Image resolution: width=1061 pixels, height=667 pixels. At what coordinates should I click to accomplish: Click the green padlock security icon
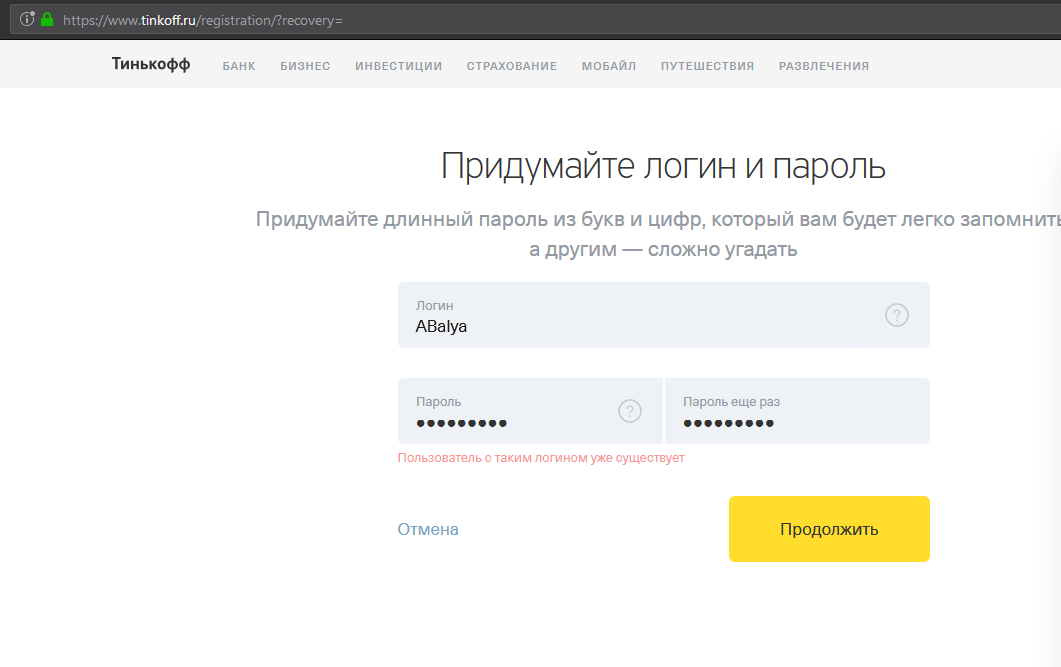click(x=46, y=19)
